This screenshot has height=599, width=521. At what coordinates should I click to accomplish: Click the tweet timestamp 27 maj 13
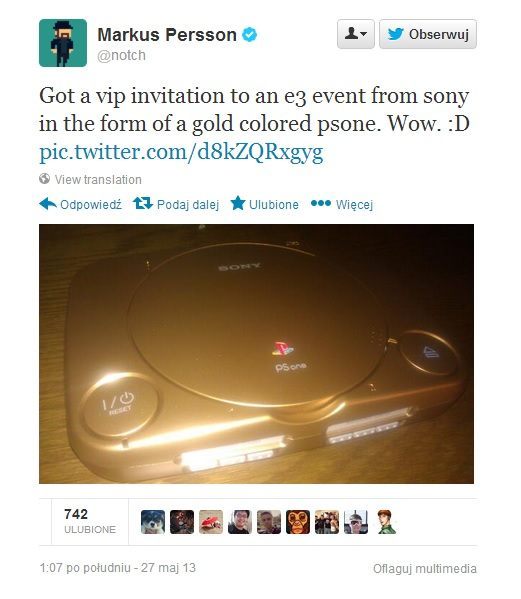coord(118,568)
